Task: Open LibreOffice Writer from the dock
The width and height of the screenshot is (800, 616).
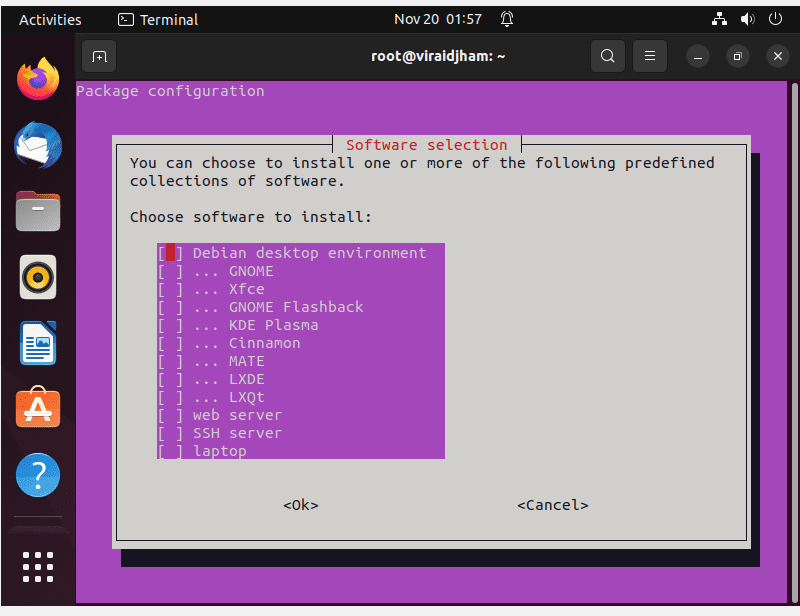Action: [38, 343]
